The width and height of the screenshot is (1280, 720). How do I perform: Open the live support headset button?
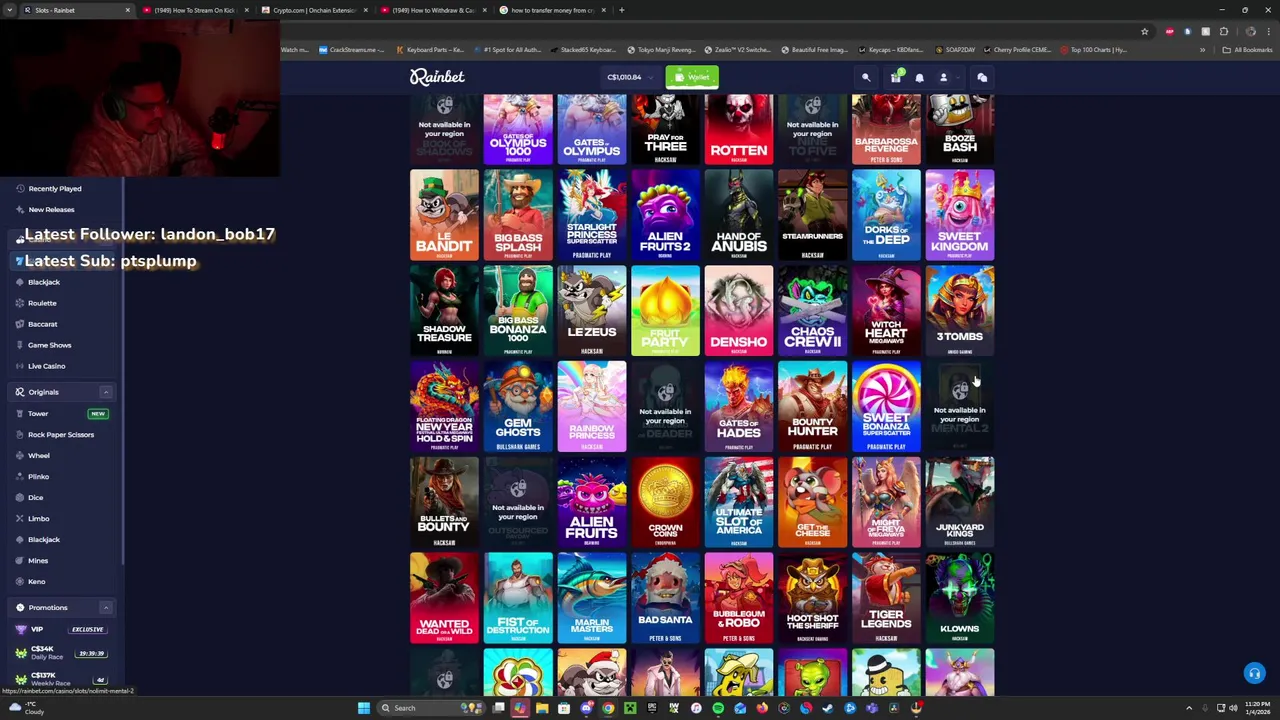[x=1254, y=673]
